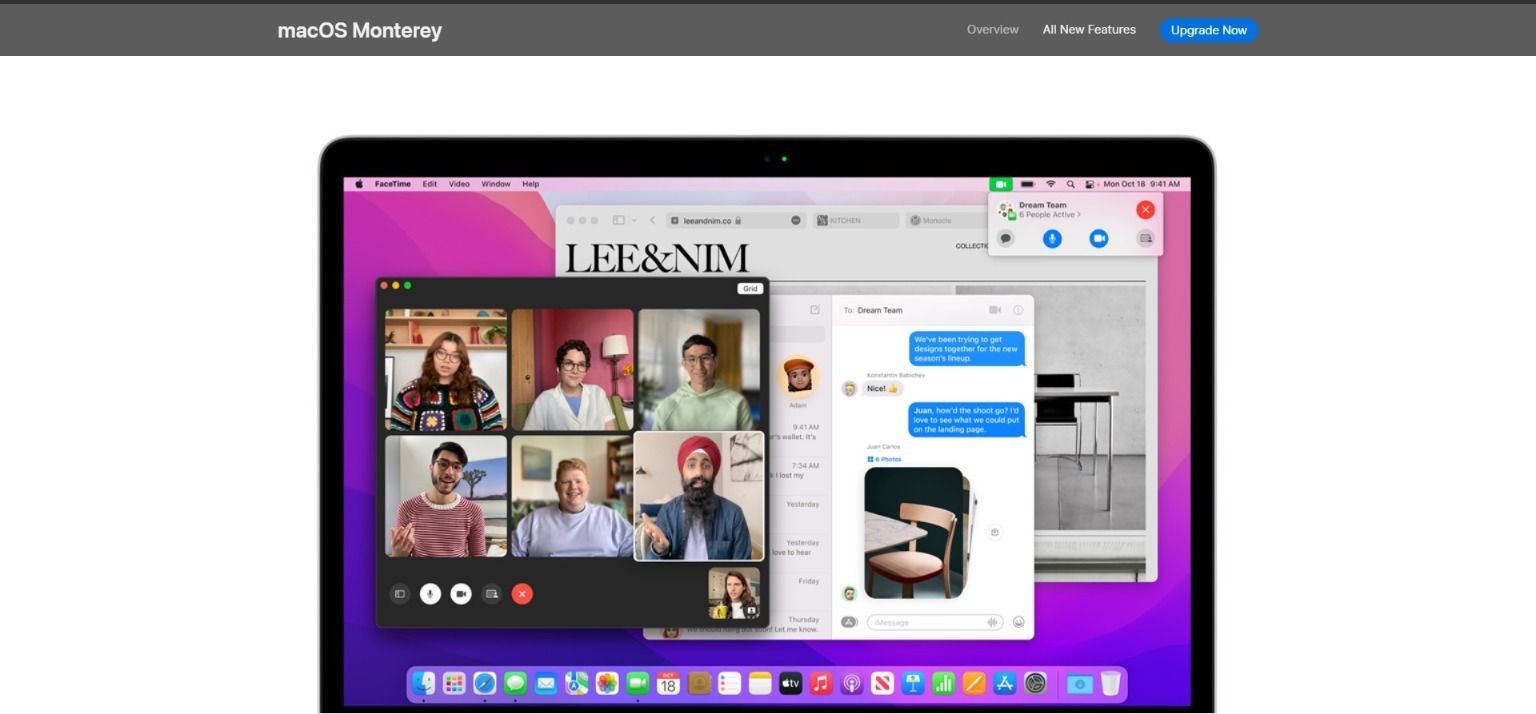The width and height of the screenshot is (1536, 714).
Task: Leave call from the Dream Team popup
Action: pos(1146,209)
